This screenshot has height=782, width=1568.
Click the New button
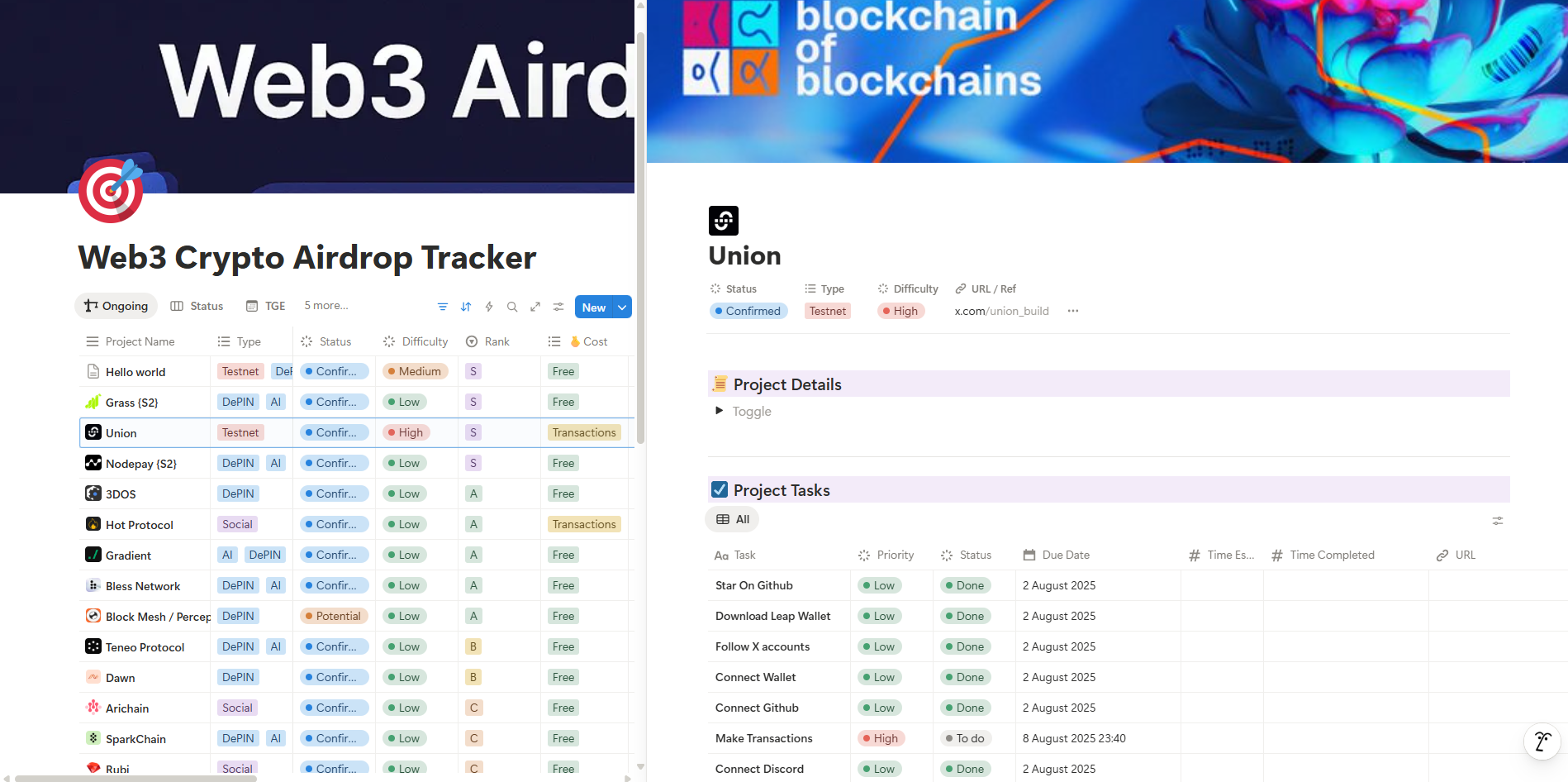(x=594, y=308)
